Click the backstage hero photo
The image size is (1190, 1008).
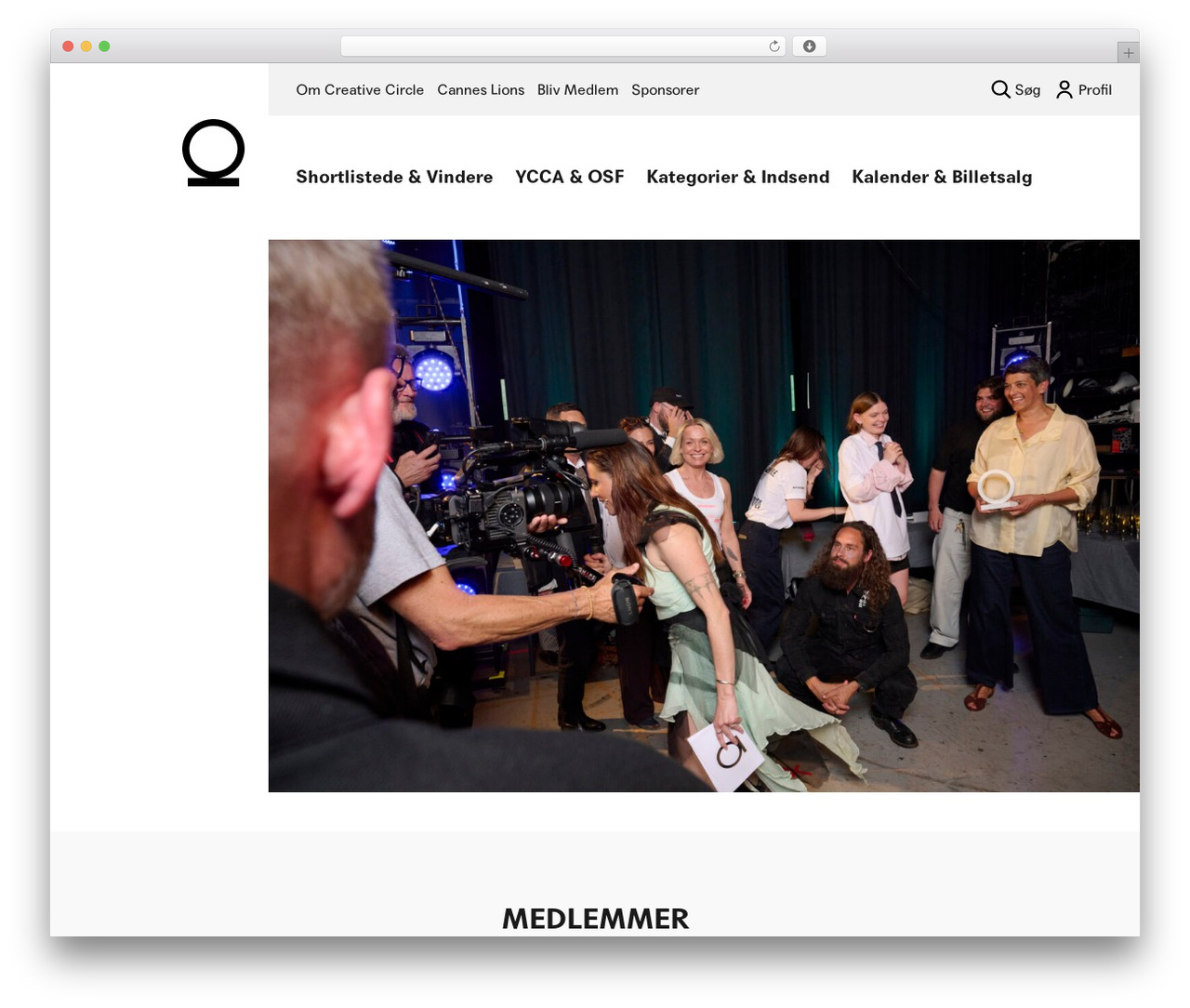(x=704, y=516)
